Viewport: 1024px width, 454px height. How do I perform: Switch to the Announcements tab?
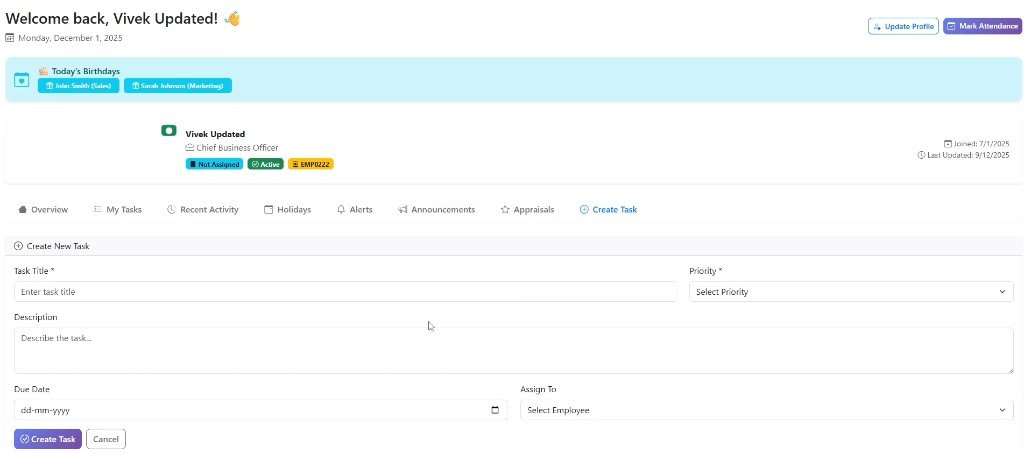(436, 210)
